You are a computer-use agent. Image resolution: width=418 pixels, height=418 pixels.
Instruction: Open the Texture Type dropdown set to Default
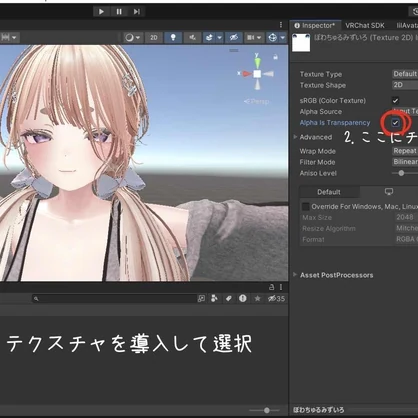click(405, 74)
